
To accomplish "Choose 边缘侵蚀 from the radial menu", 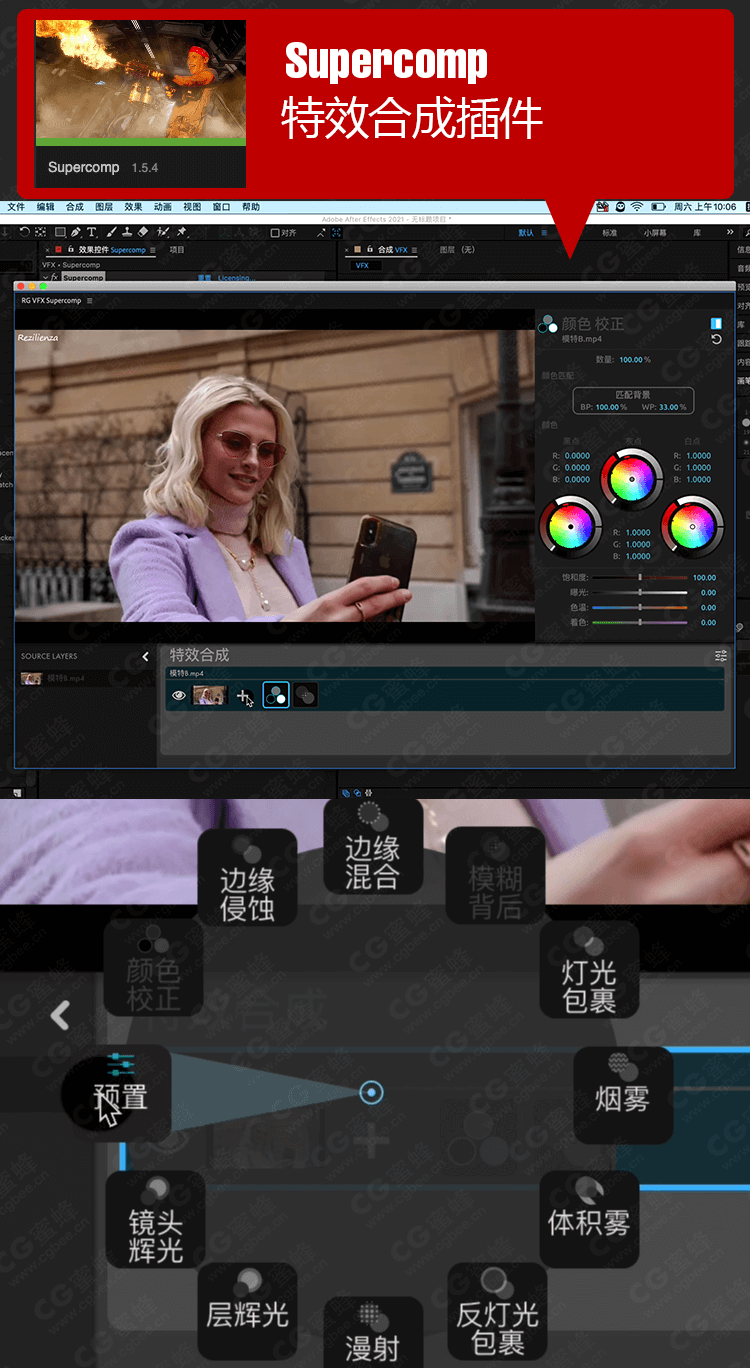I will (247, 879).
